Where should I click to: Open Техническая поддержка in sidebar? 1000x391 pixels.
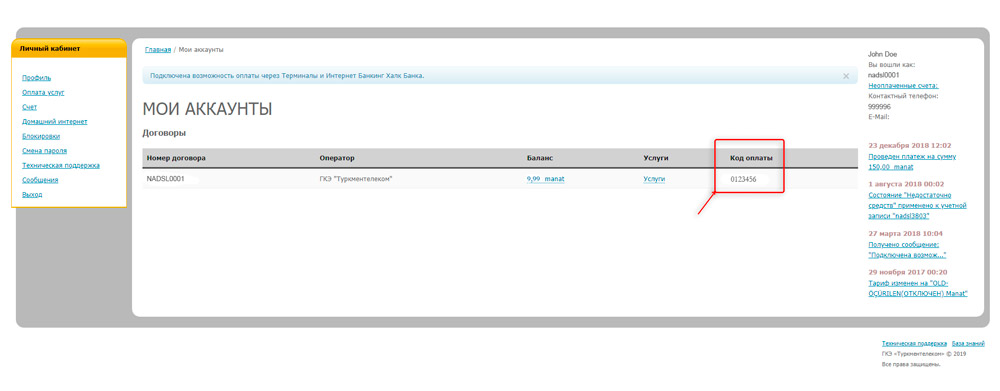click(x=61, y=166)
